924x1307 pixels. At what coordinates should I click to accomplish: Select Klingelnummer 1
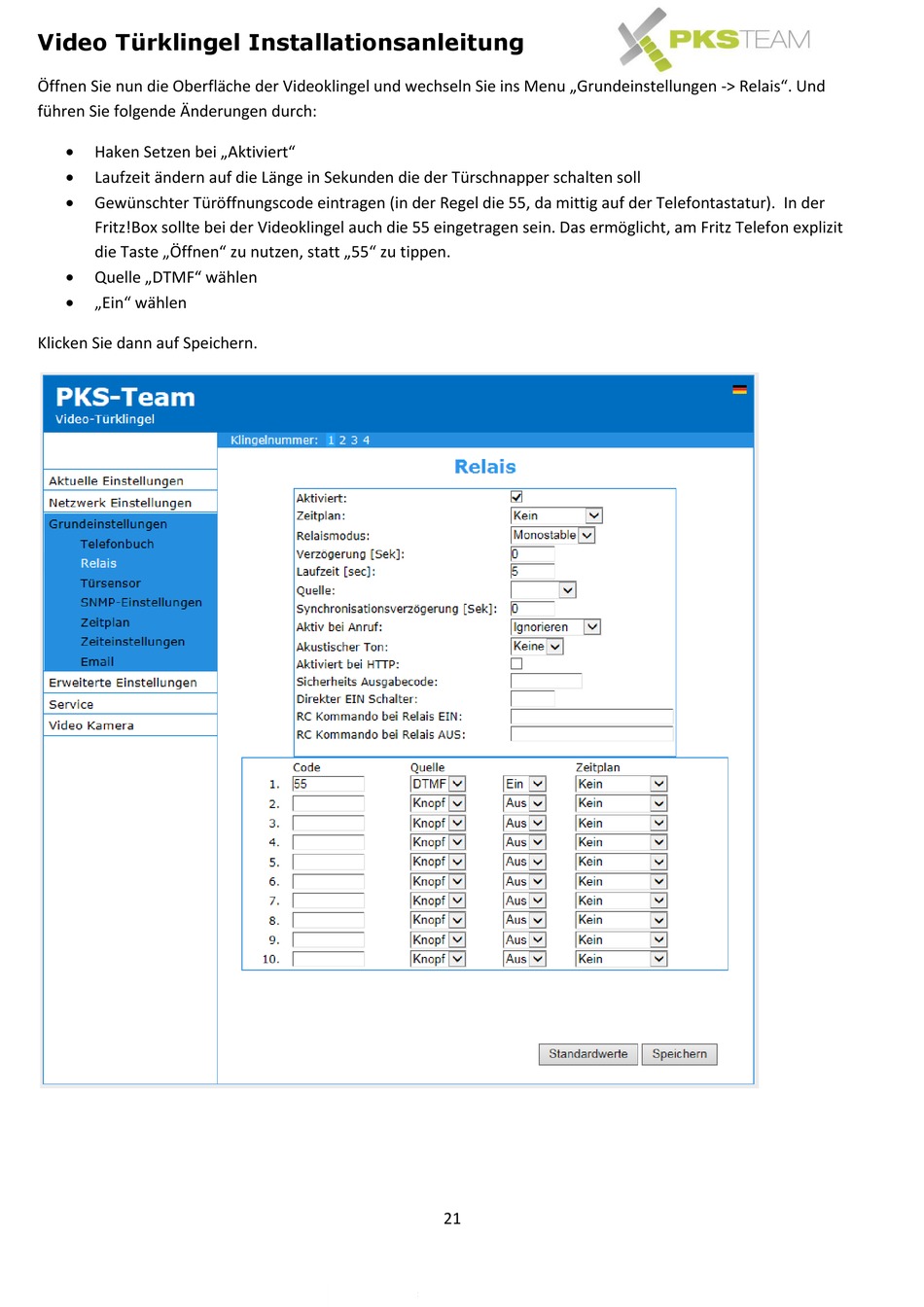(331, 441)
